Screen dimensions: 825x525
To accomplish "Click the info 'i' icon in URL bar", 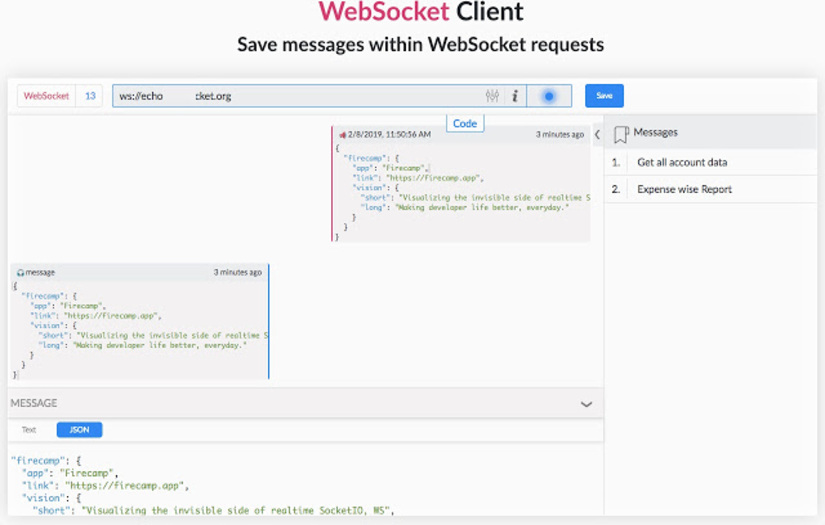I will click(514, 96).
